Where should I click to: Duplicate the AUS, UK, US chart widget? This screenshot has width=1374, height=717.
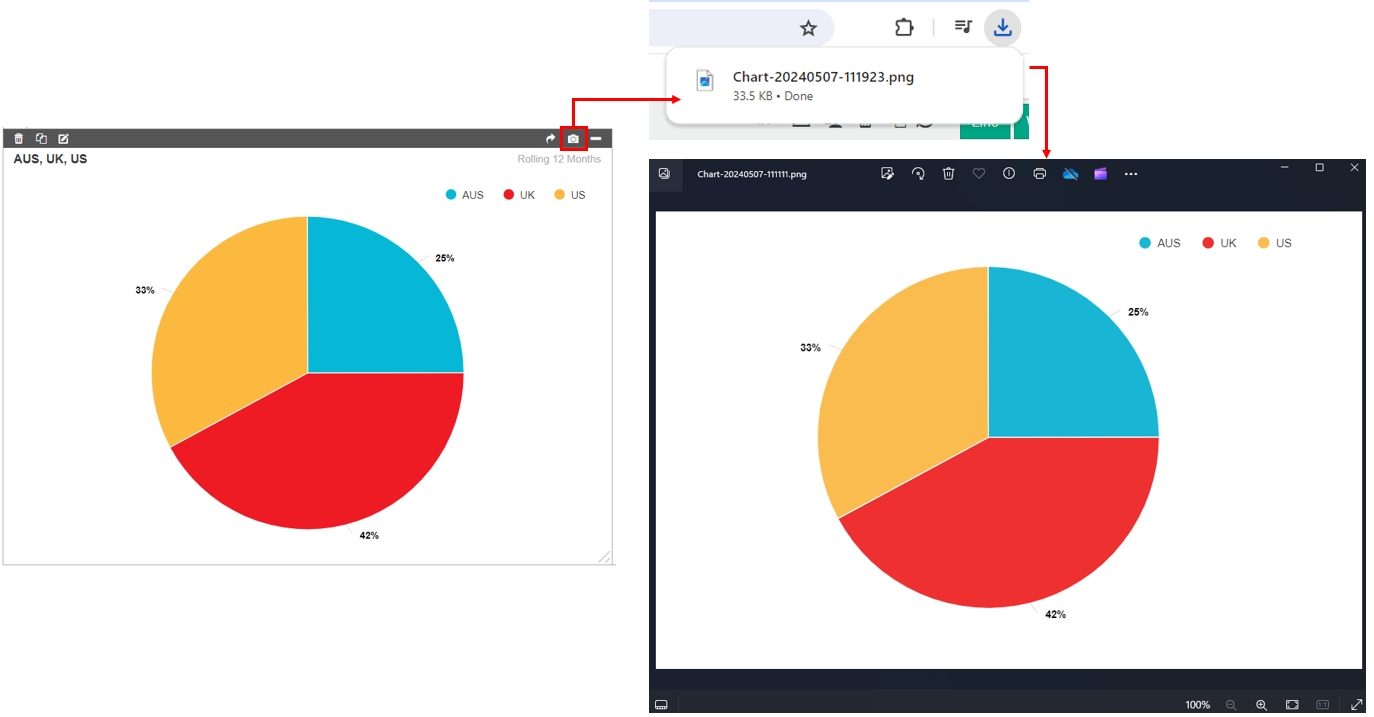point(41,139)
